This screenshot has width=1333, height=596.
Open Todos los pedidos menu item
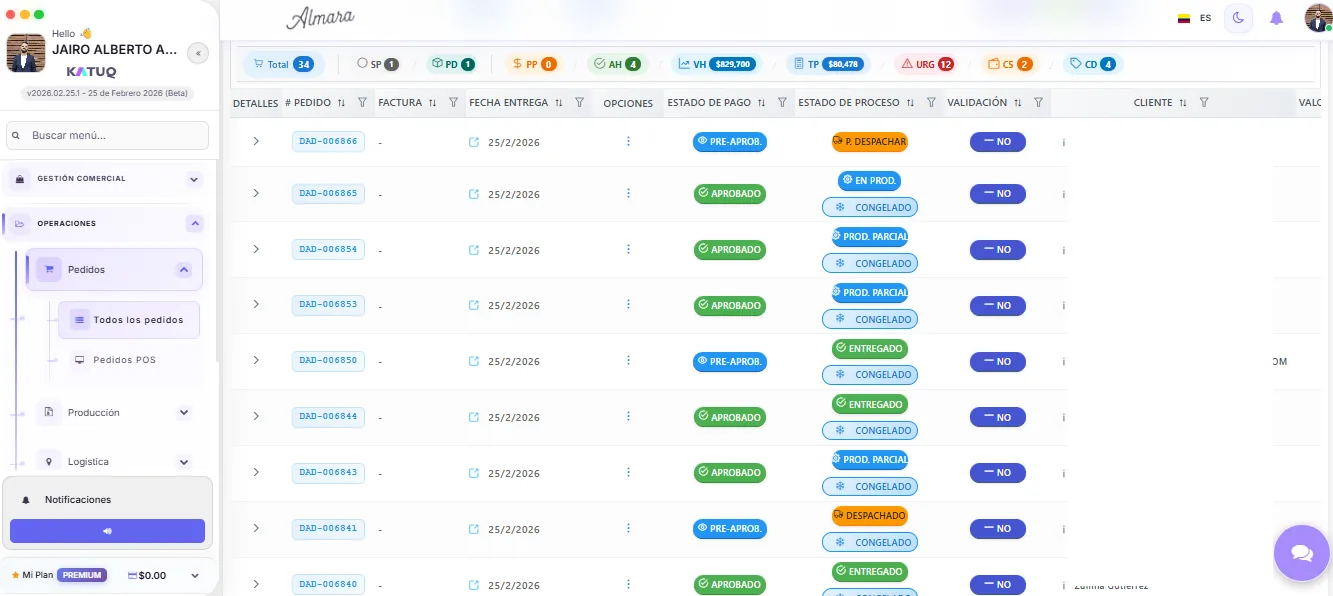pos(129,320)
